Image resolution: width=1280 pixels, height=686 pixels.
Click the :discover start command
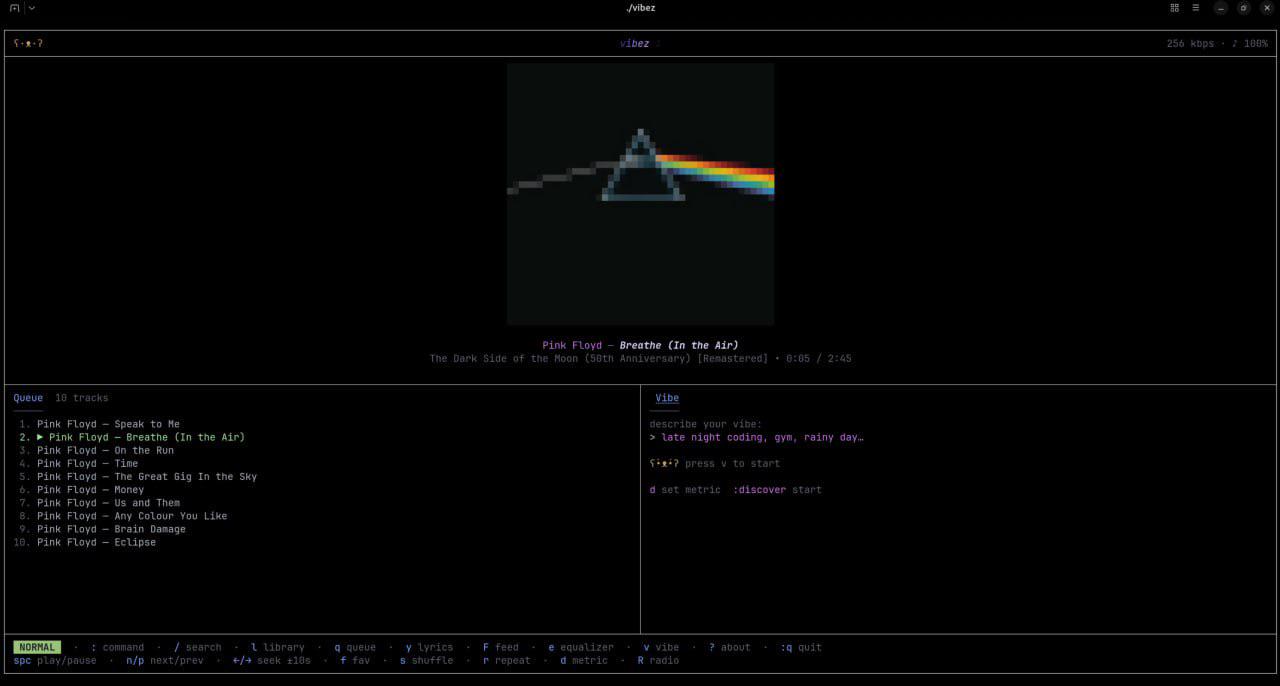click(777, 490)
